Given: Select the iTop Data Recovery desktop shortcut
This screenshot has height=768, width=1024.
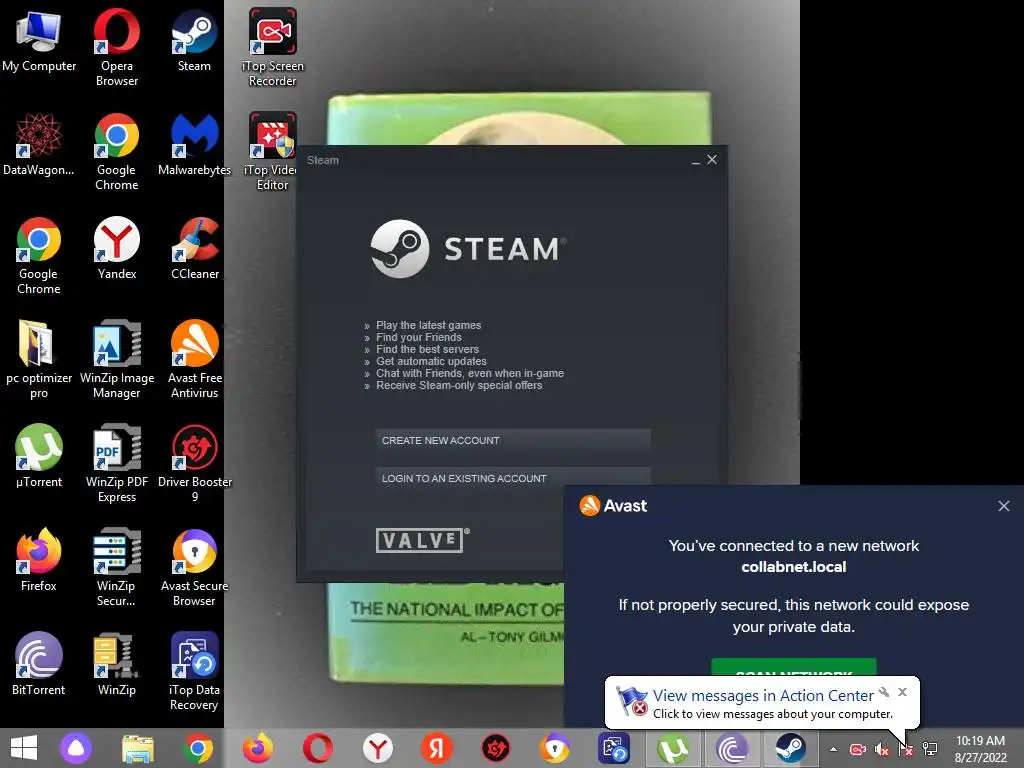Looking at the screenshot, I should coord(194,671).
